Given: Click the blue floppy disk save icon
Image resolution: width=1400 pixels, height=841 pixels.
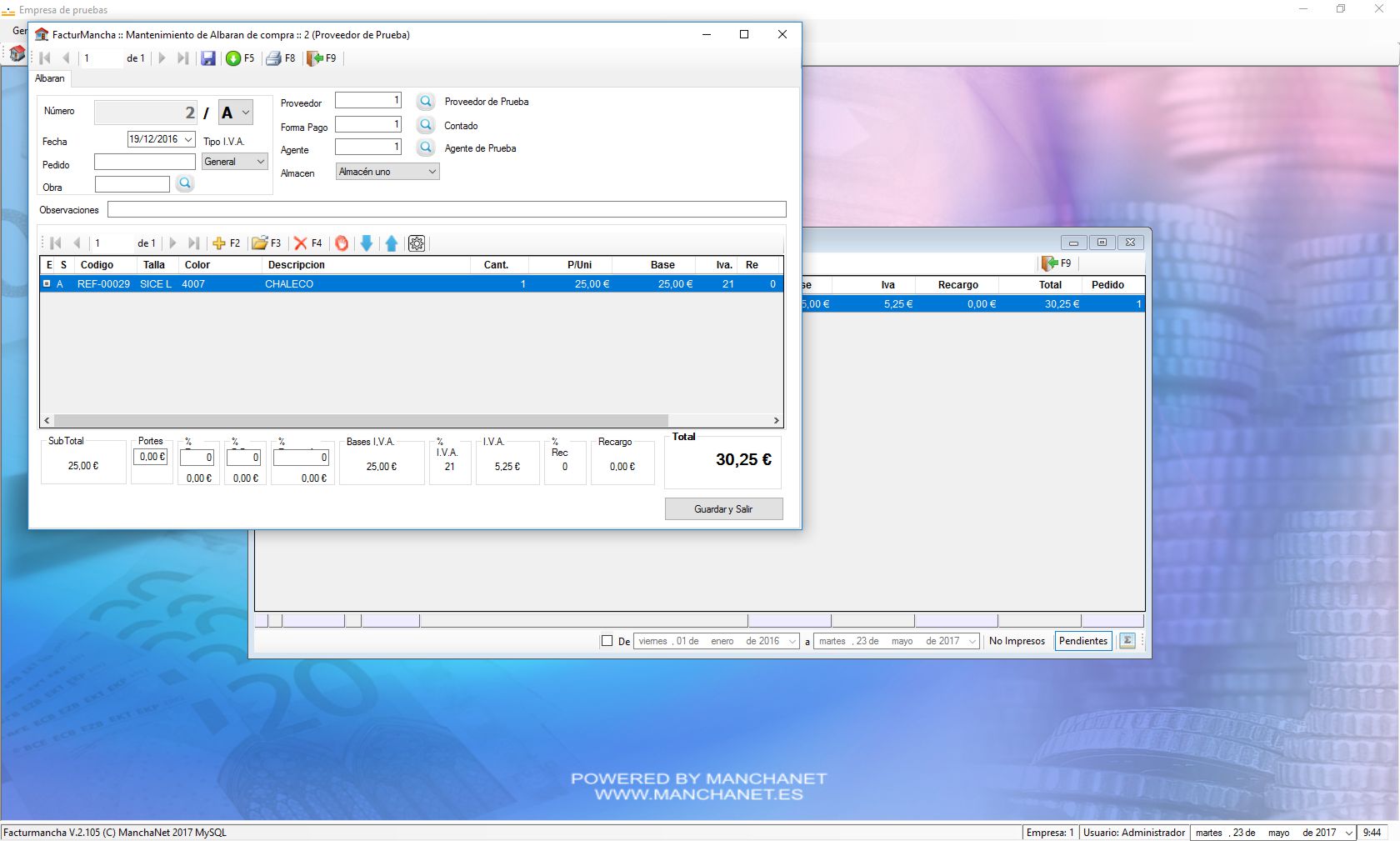Looking at the screenshot, I should pos(208,58).
